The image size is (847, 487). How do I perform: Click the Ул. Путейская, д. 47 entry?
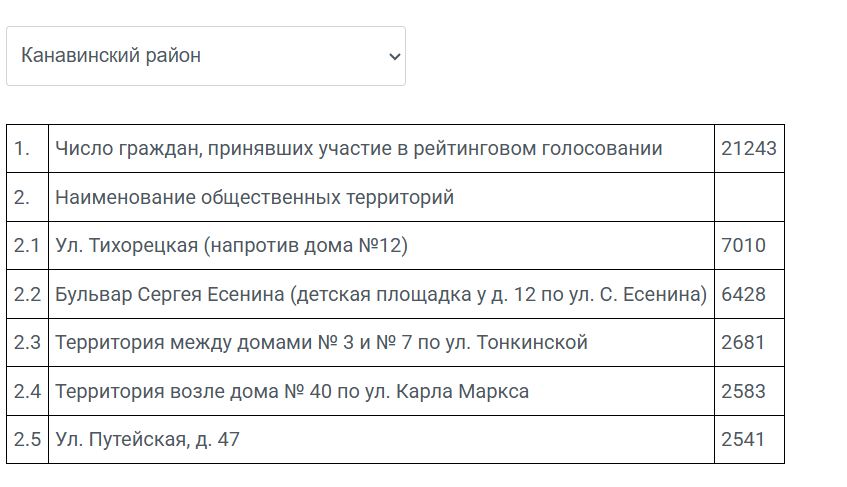tap(147, 439)
